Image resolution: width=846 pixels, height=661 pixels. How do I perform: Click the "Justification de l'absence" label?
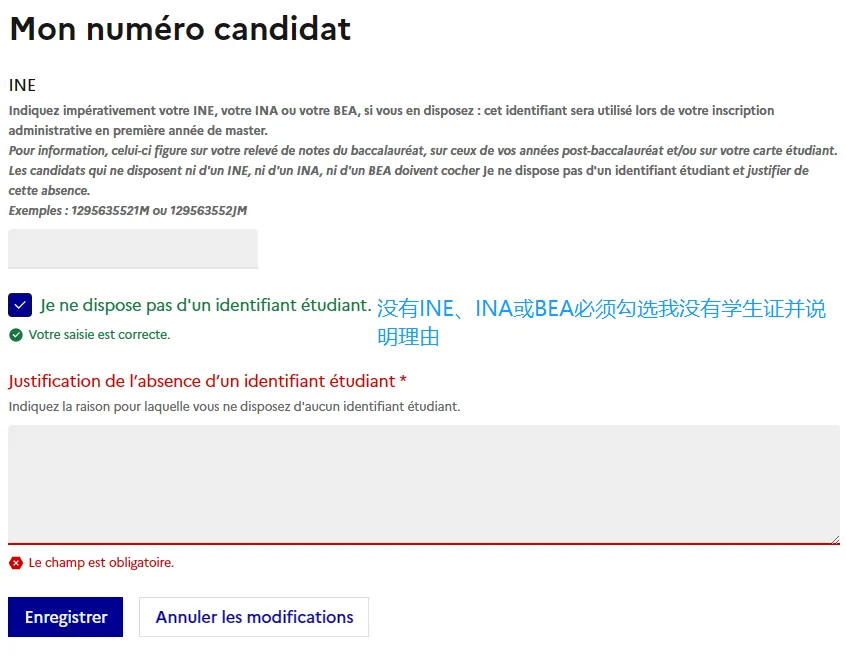tap(207, 381)
